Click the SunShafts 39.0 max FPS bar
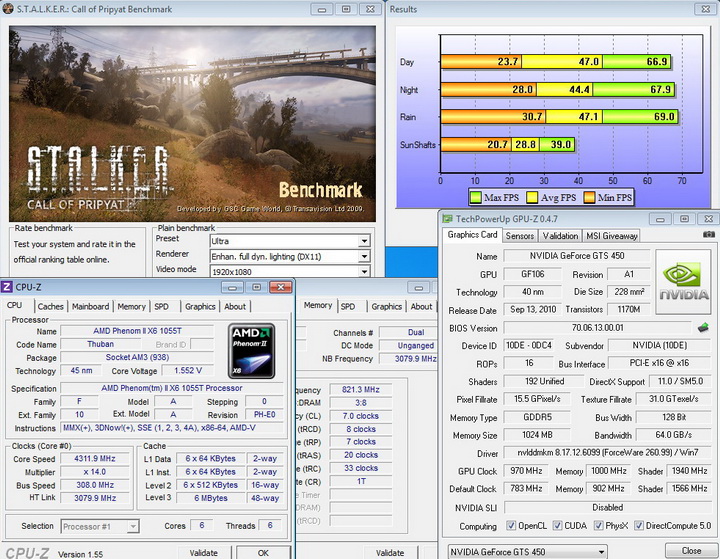The image size is (720, 559). click(x=557, y=145)
